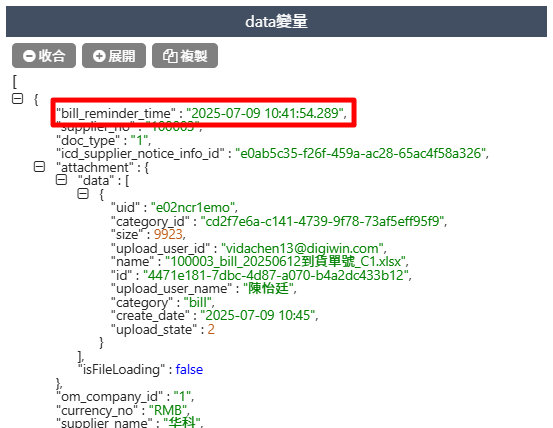Image resolution: width=553 pixels, height=428 pixels.
Task: Click the create_date timestamp value
Action: (x=257, y=315)
